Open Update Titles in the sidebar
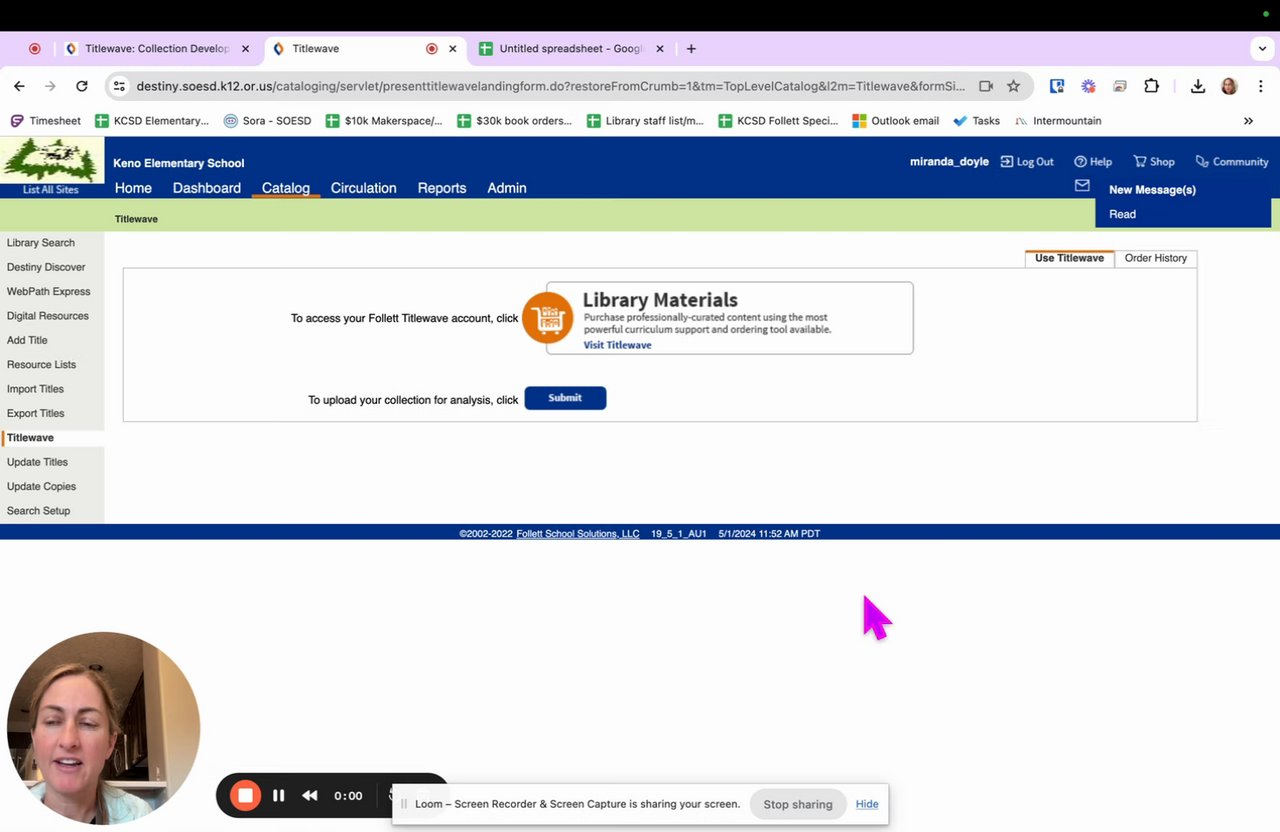This screenshot has width=1280, height=832. coord(37,462)
